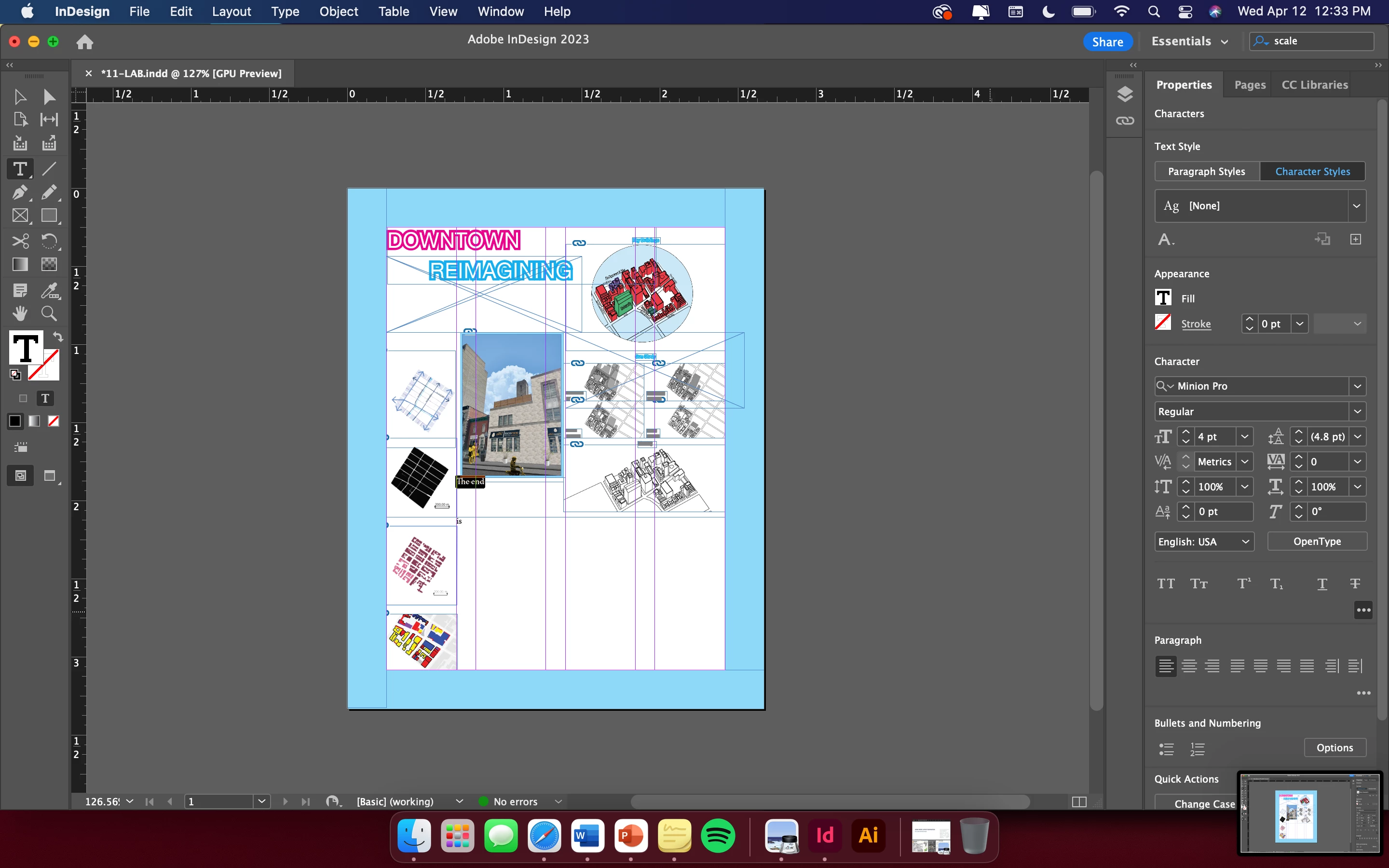Open the Object menu
The height and width of the screenshot is (868, 1389).
[x=338, y=12]
